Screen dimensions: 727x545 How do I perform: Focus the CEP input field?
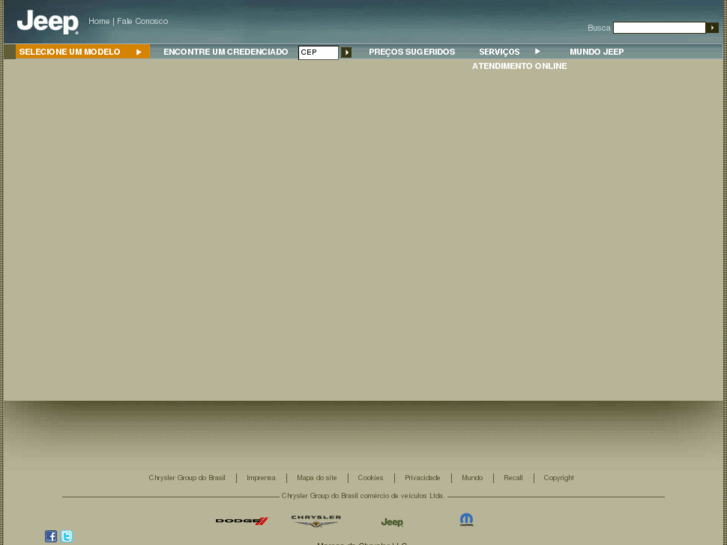click(319, 52)
